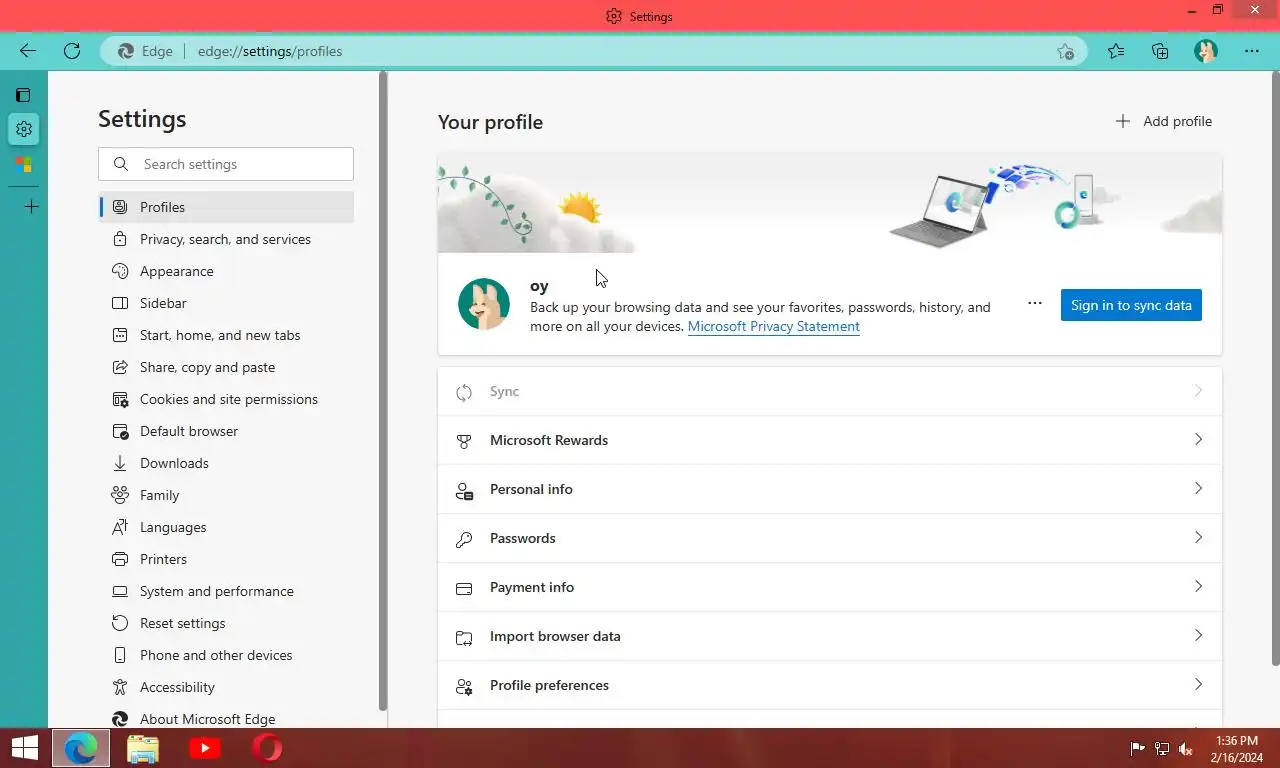Click the Microsoft Rewards trophy icon

click(x=464, y=441)
